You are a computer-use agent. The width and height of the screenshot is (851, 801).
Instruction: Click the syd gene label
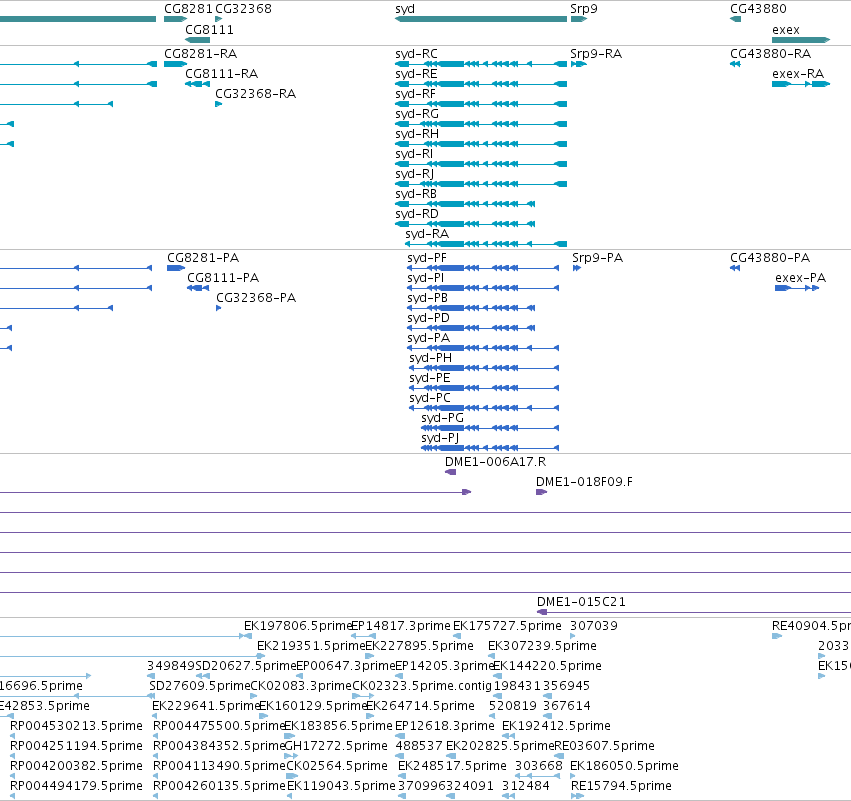tap(405, 9)
